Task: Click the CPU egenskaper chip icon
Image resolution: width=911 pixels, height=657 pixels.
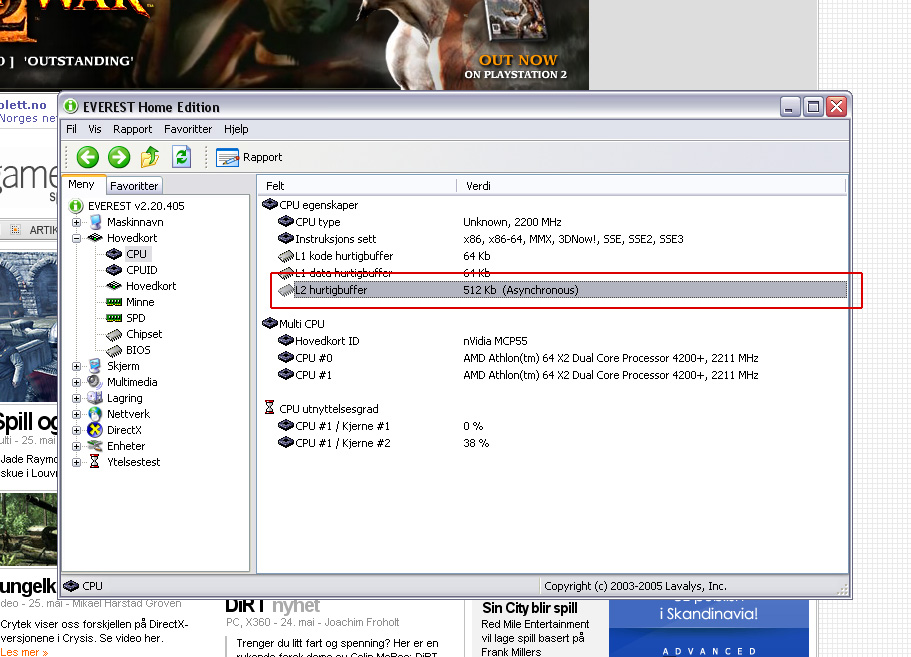Action: tap(270, 204)
